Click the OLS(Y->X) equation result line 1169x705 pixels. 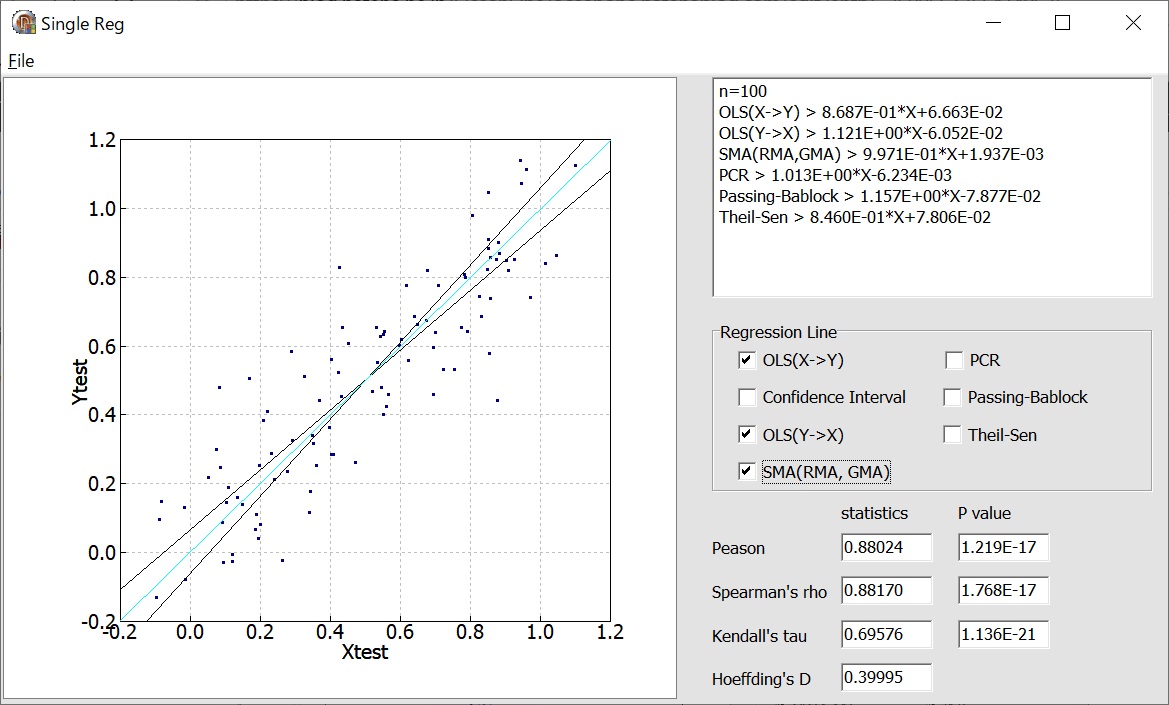pyautogui.click(x=860, y=133)
